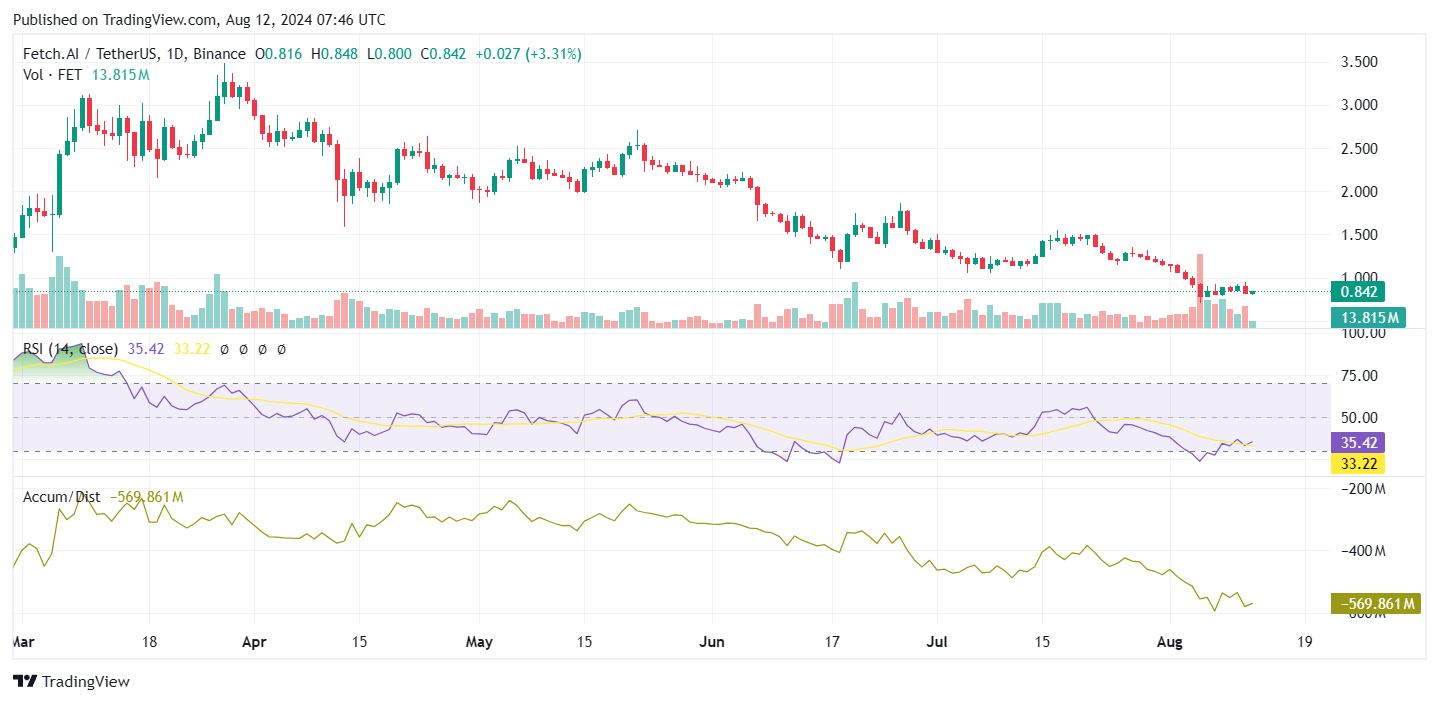
Task: Select the RSI (14, close) indicator legend
Action: pos(70,349)
